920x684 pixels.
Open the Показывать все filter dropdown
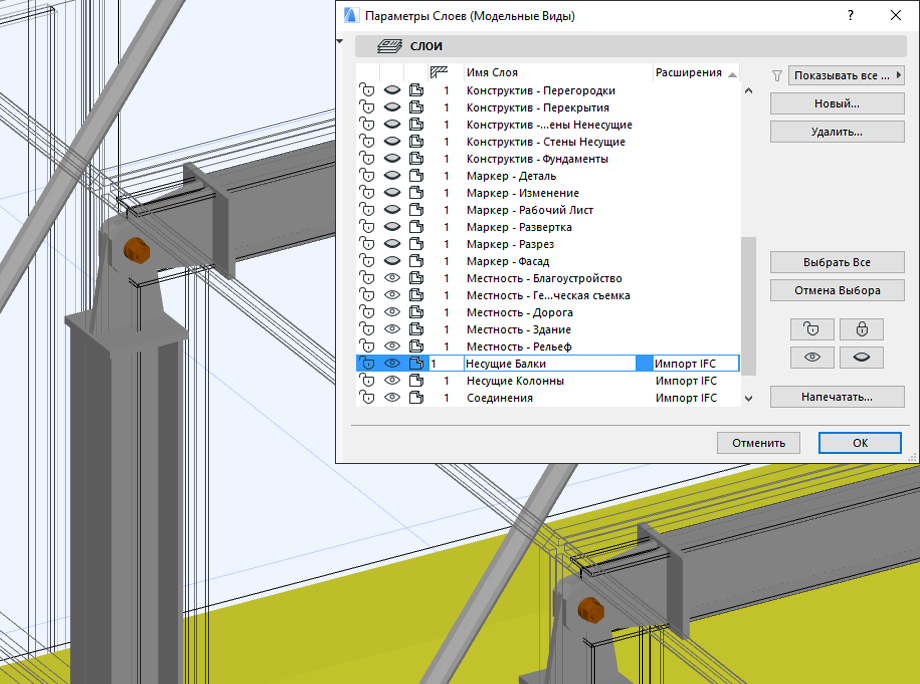[846, 75]
